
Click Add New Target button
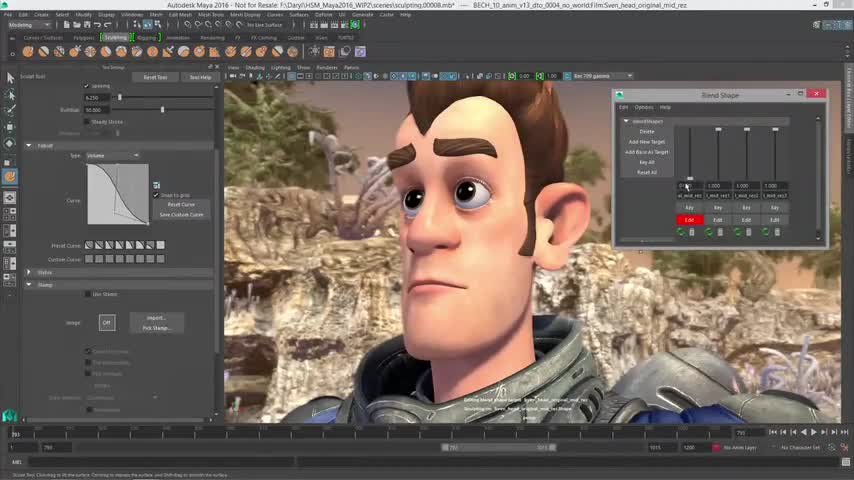point(646,142)
